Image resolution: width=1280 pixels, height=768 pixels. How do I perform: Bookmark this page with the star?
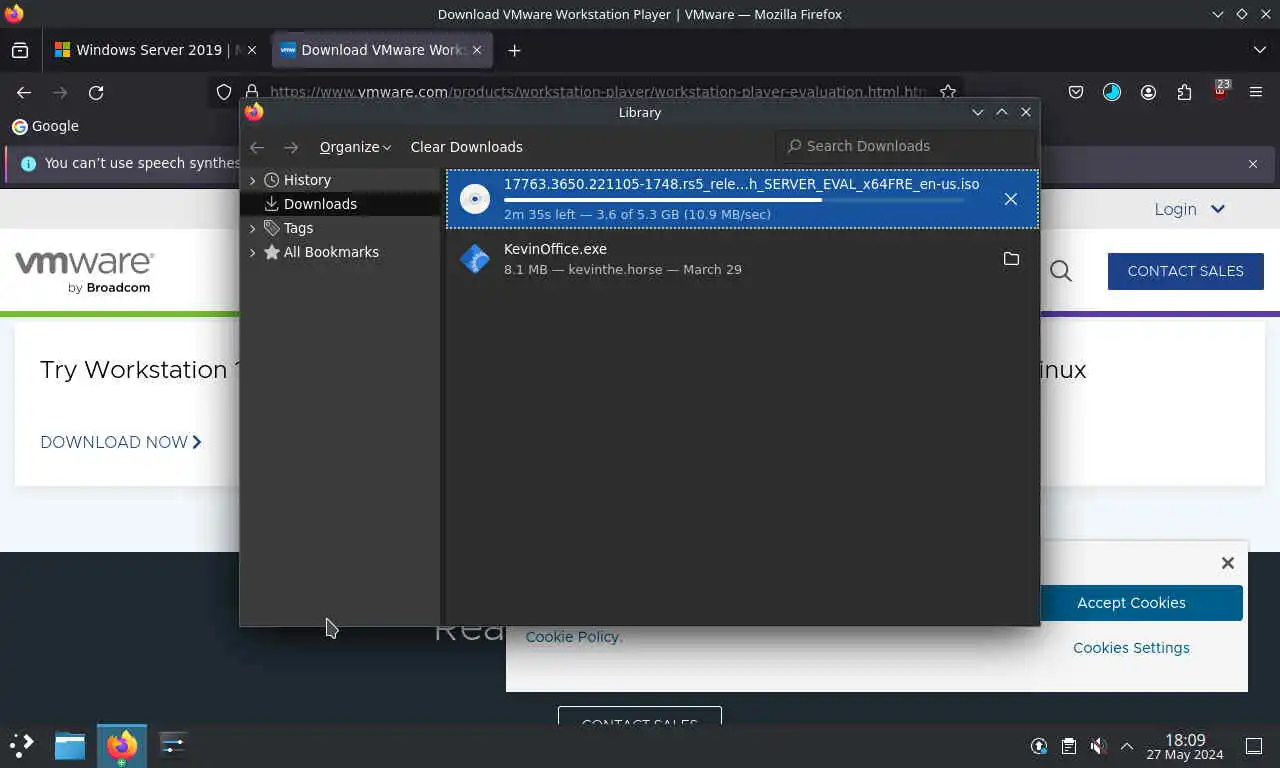(x=948, y=92)
